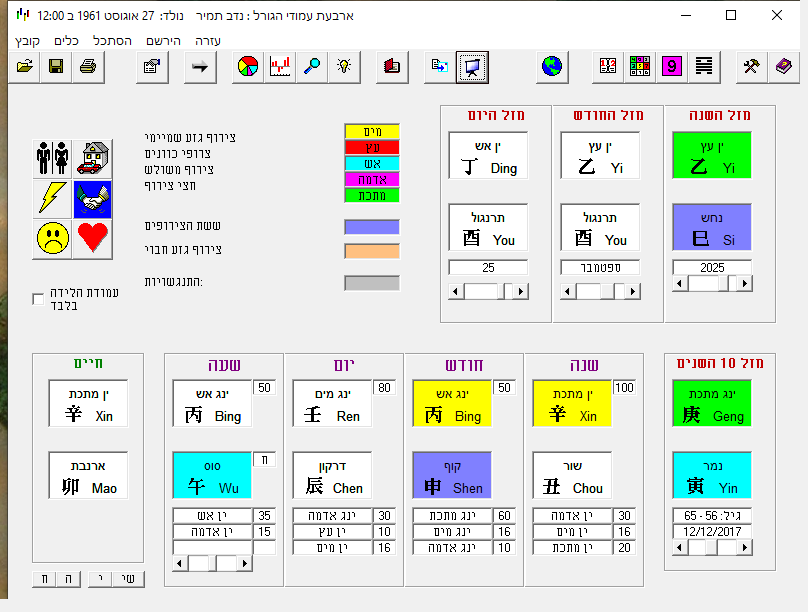
Task: Click the globe icon in toolbar
Action: click(x=551, y=67)
